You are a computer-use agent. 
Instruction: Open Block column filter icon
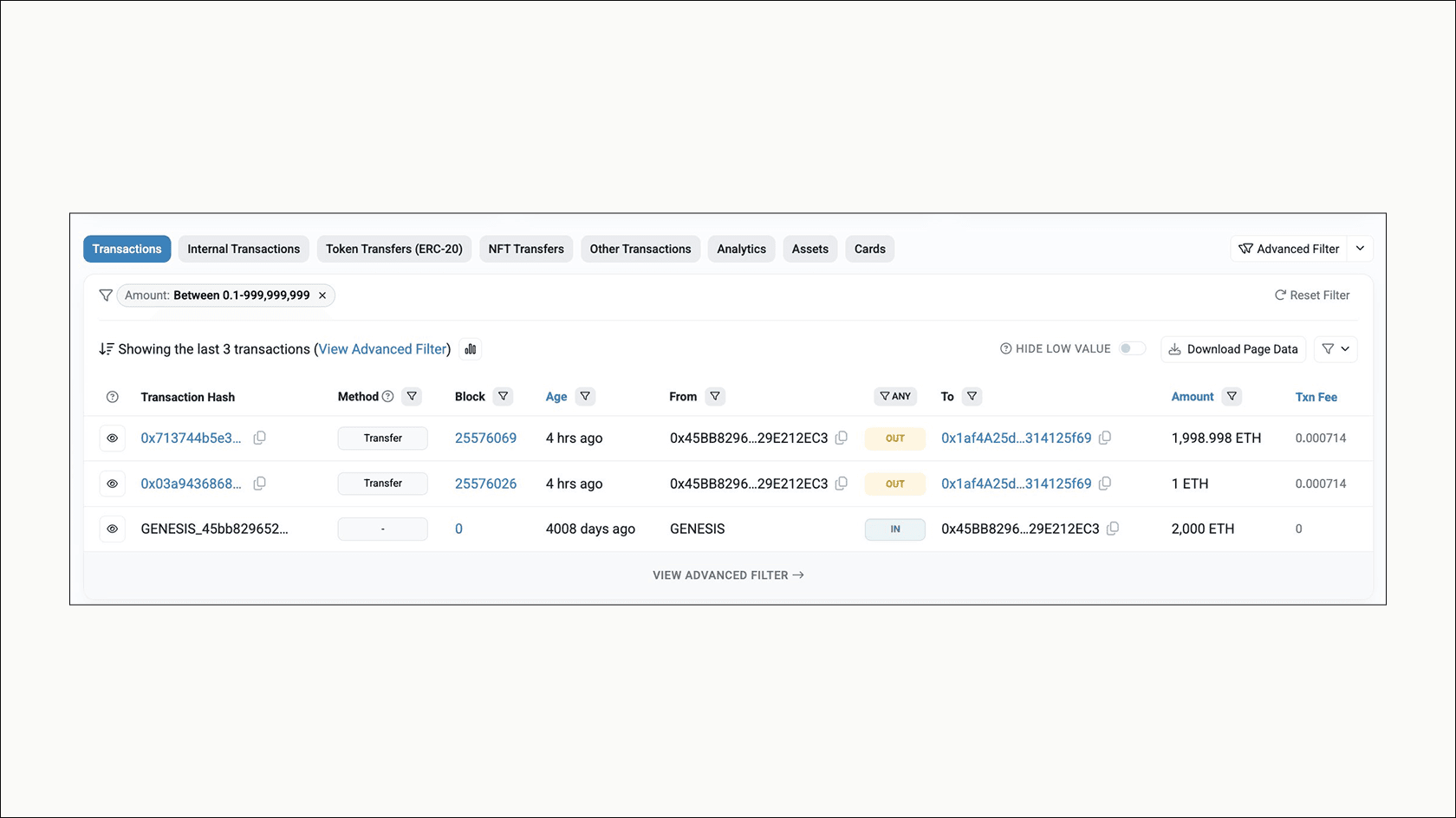coord(503,396)
